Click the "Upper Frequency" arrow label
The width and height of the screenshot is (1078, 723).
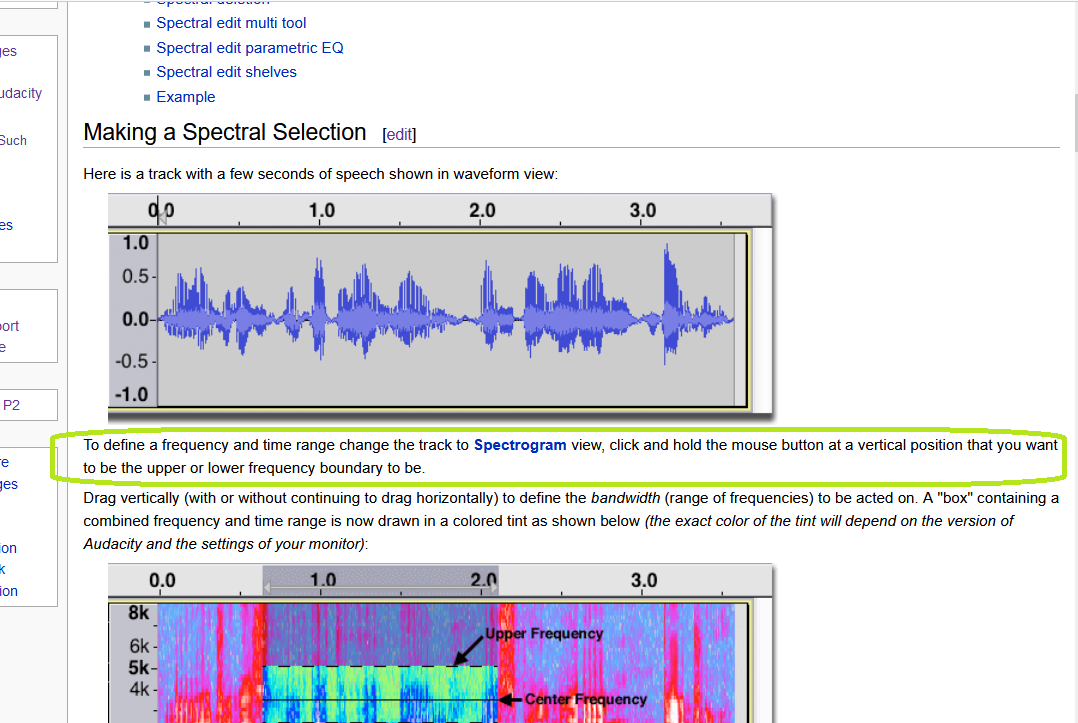545,633
